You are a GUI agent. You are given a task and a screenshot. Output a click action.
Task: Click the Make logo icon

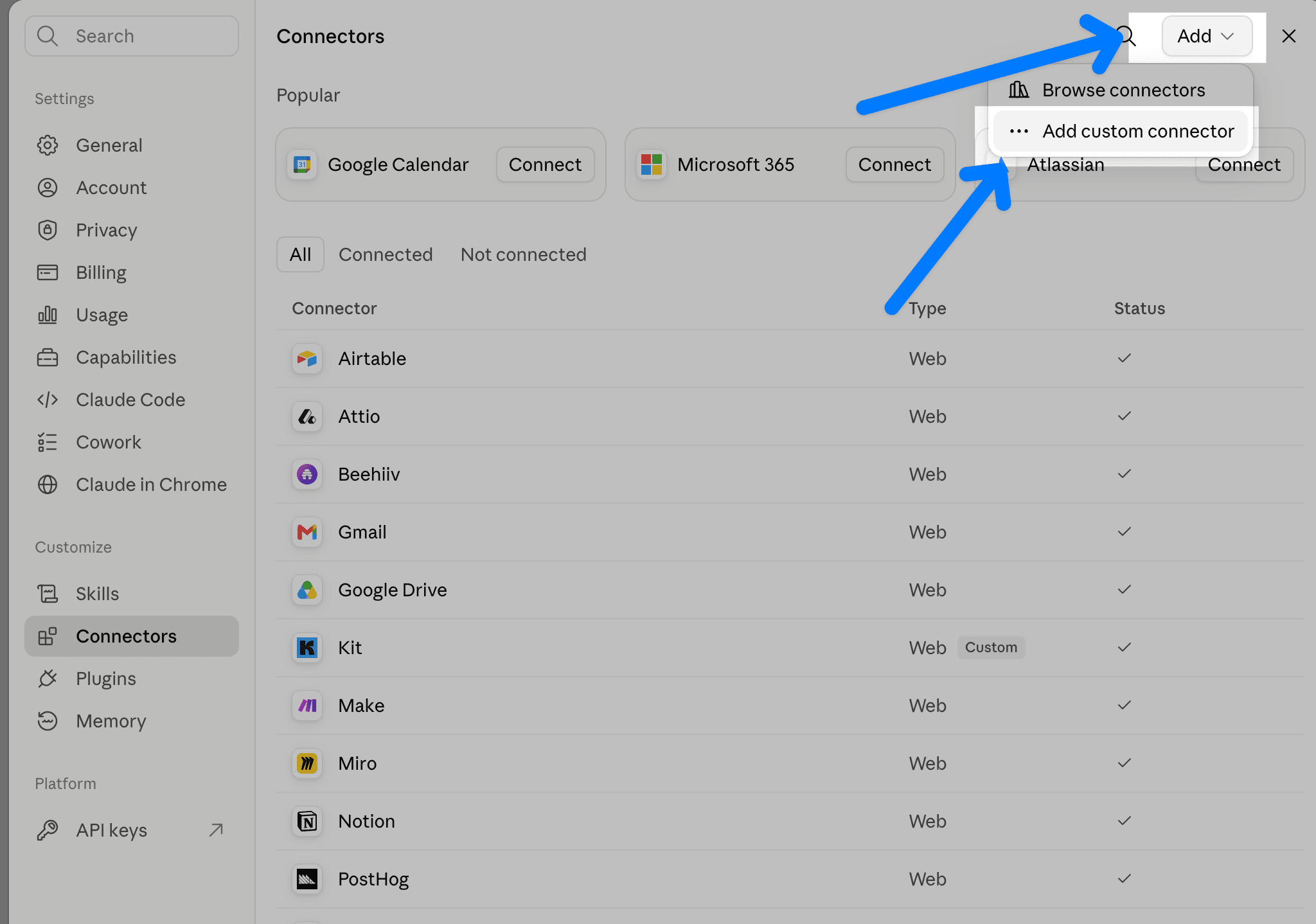click(x=307, y=706)
